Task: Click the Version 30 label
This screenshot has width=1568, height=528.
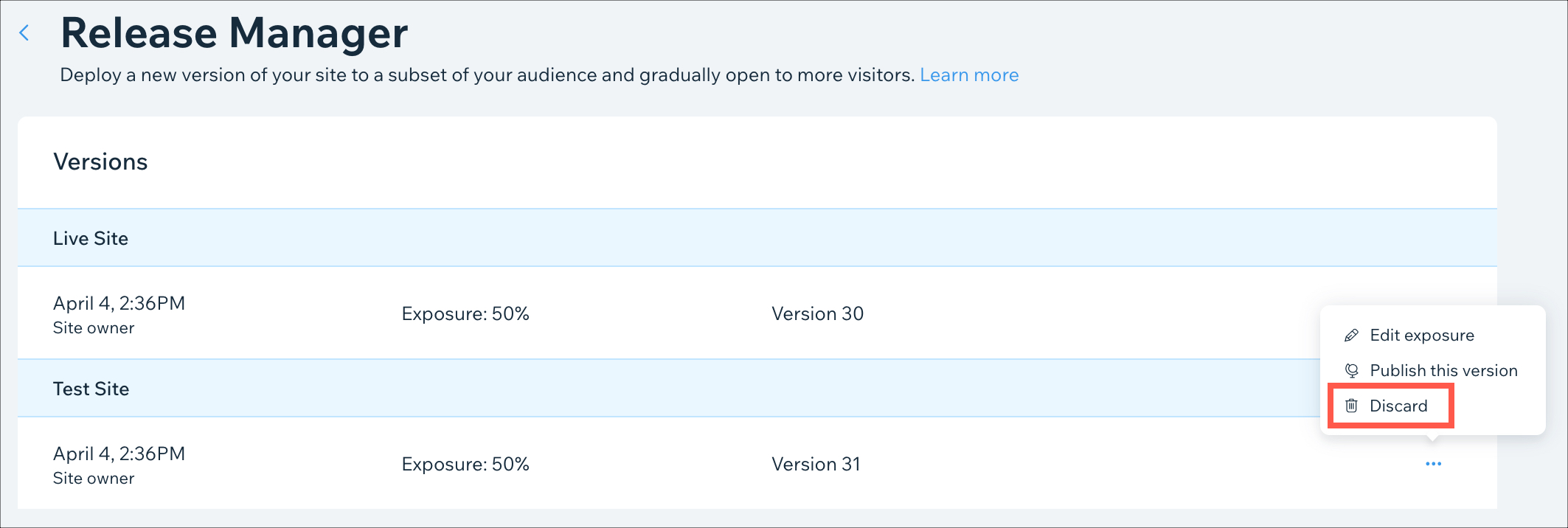Action: pos(817,314)
